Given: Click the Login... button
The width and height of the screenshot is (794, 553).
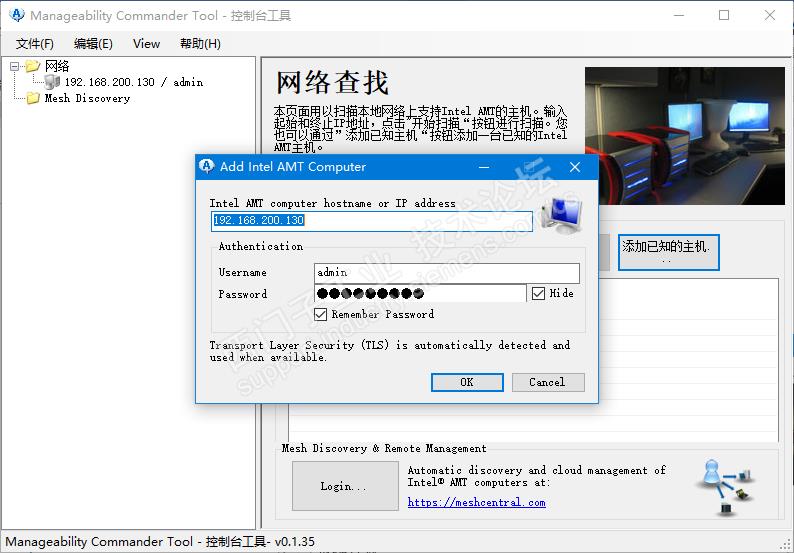Looking at the screenshot, I should [x=345, y=486].
